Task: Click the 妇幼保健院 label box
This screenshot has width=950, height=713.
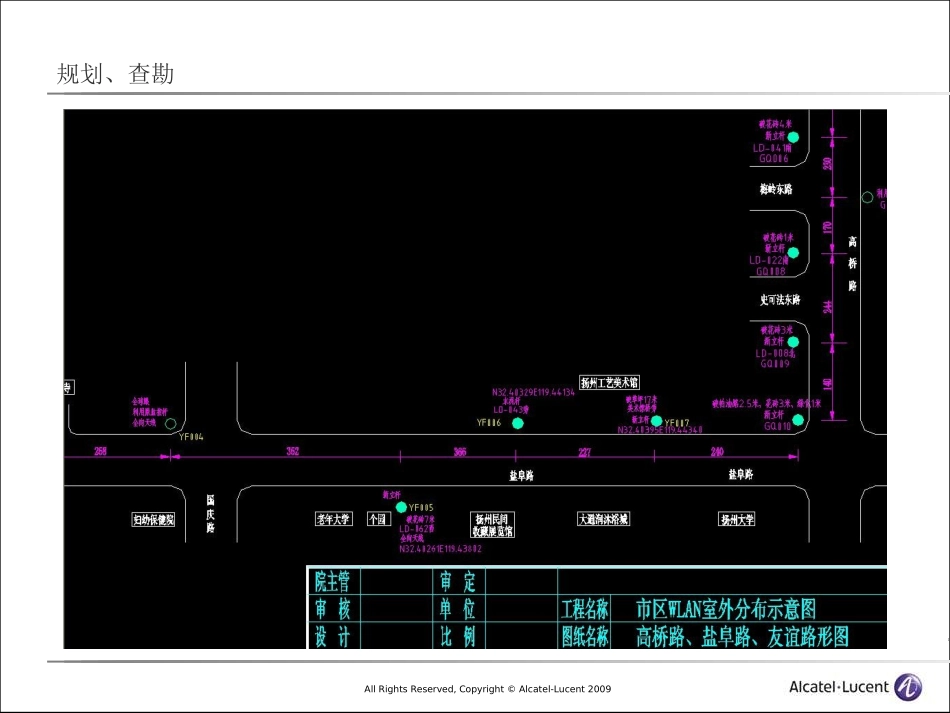Action: [153, 519]
